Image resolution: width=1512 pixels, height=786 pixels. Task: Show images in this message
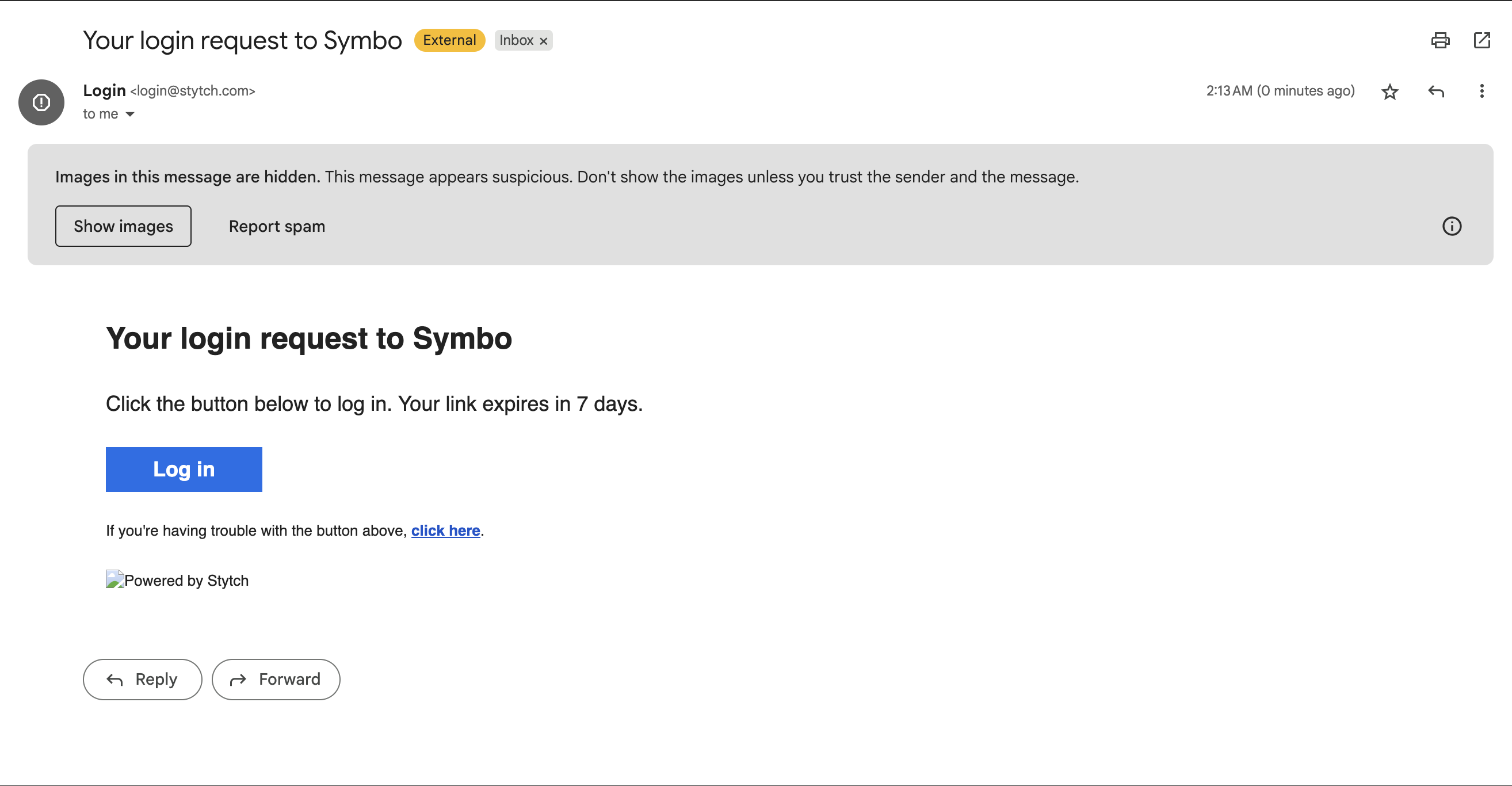click(123, 227)
